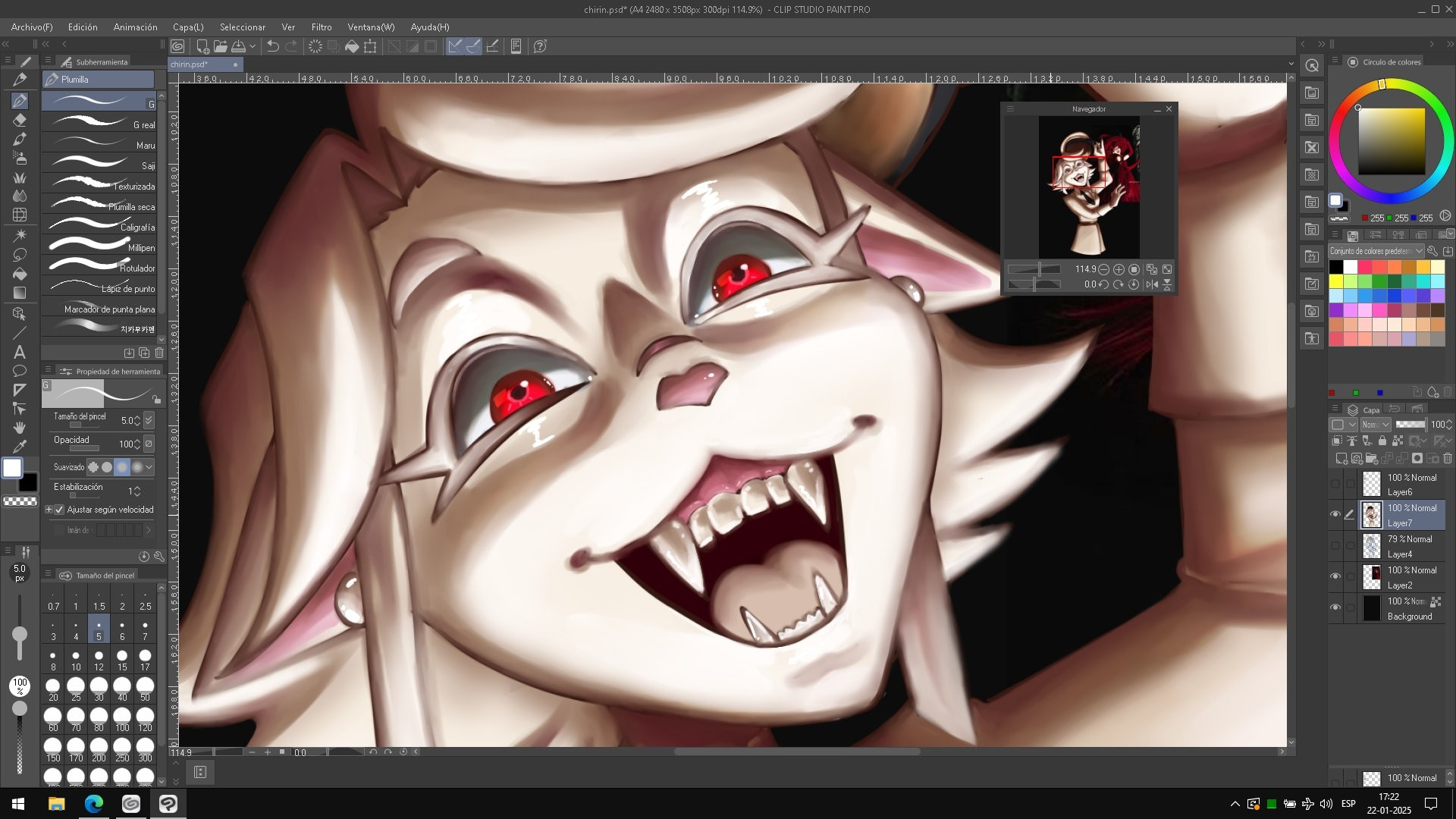Open brush size dynamics button

pos(149,420)
